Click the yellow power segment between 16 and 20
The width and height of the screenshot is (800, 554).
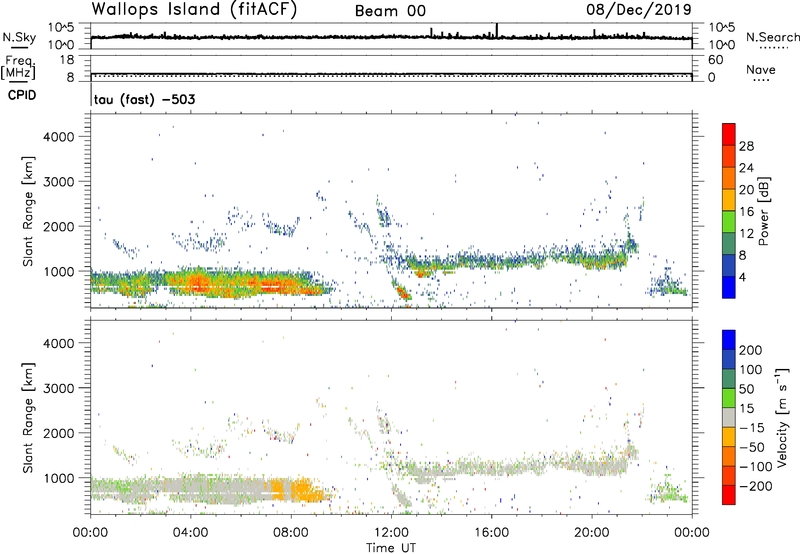729,200
